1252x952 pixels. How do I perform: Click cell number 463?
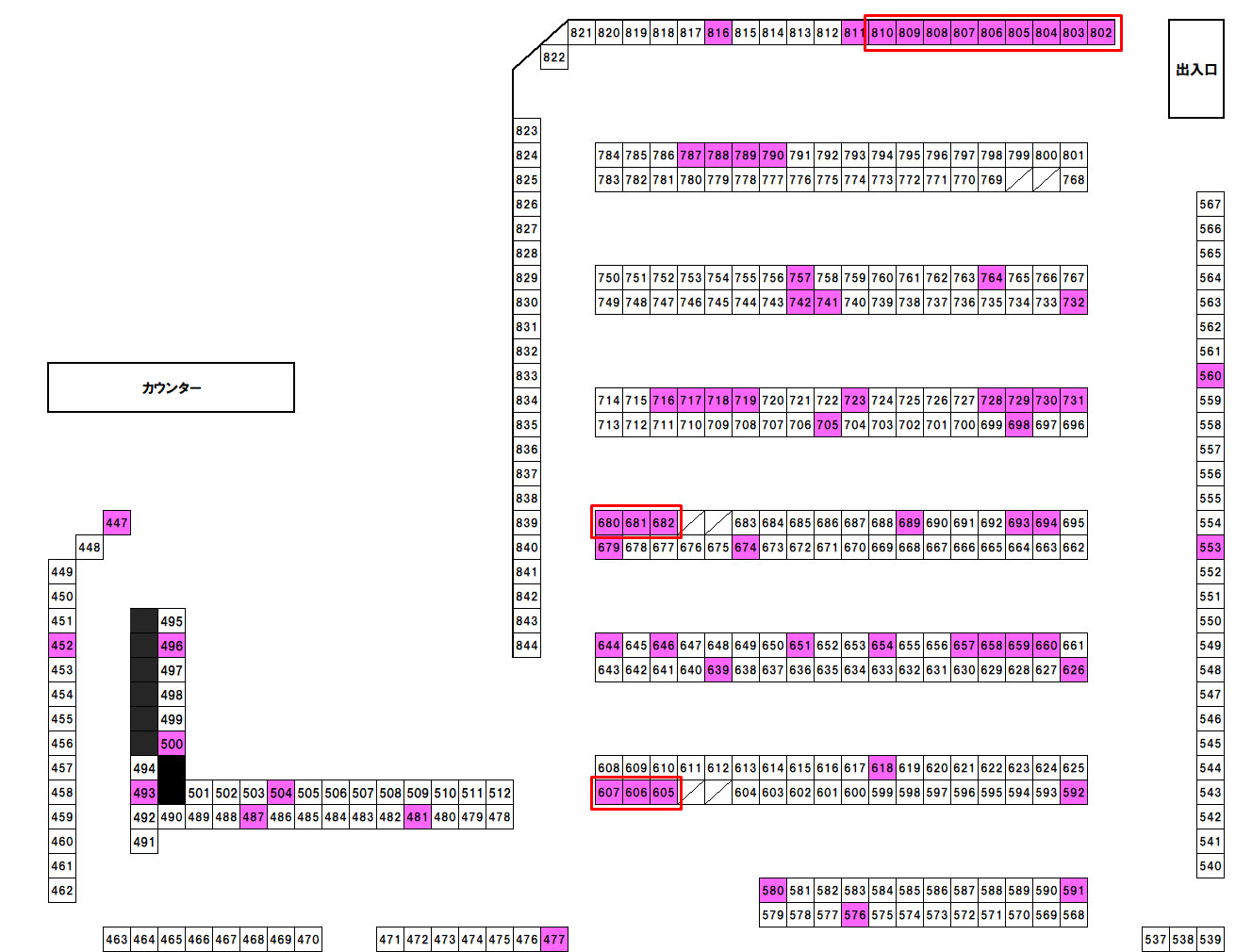click(117, 940)
